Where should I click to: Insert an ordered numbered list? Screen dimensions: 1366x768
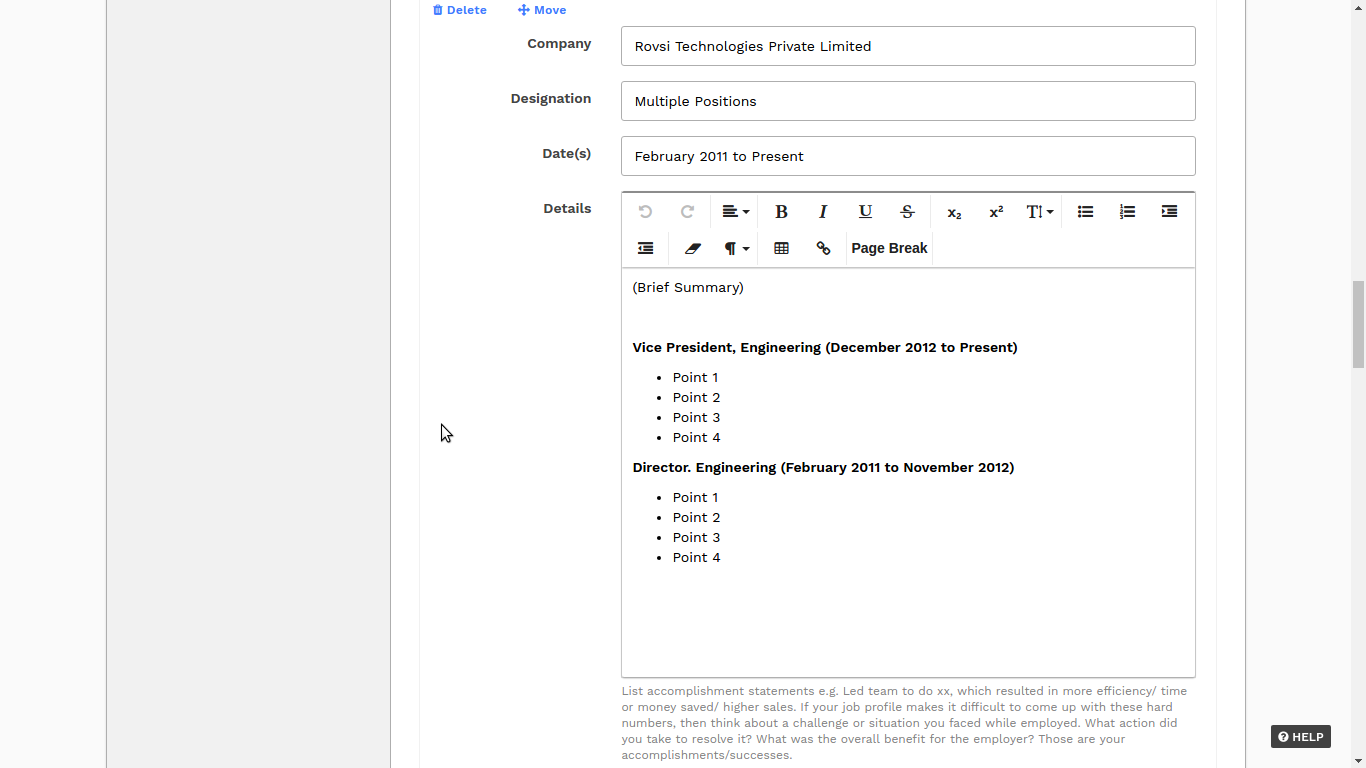pos(1127,212)
